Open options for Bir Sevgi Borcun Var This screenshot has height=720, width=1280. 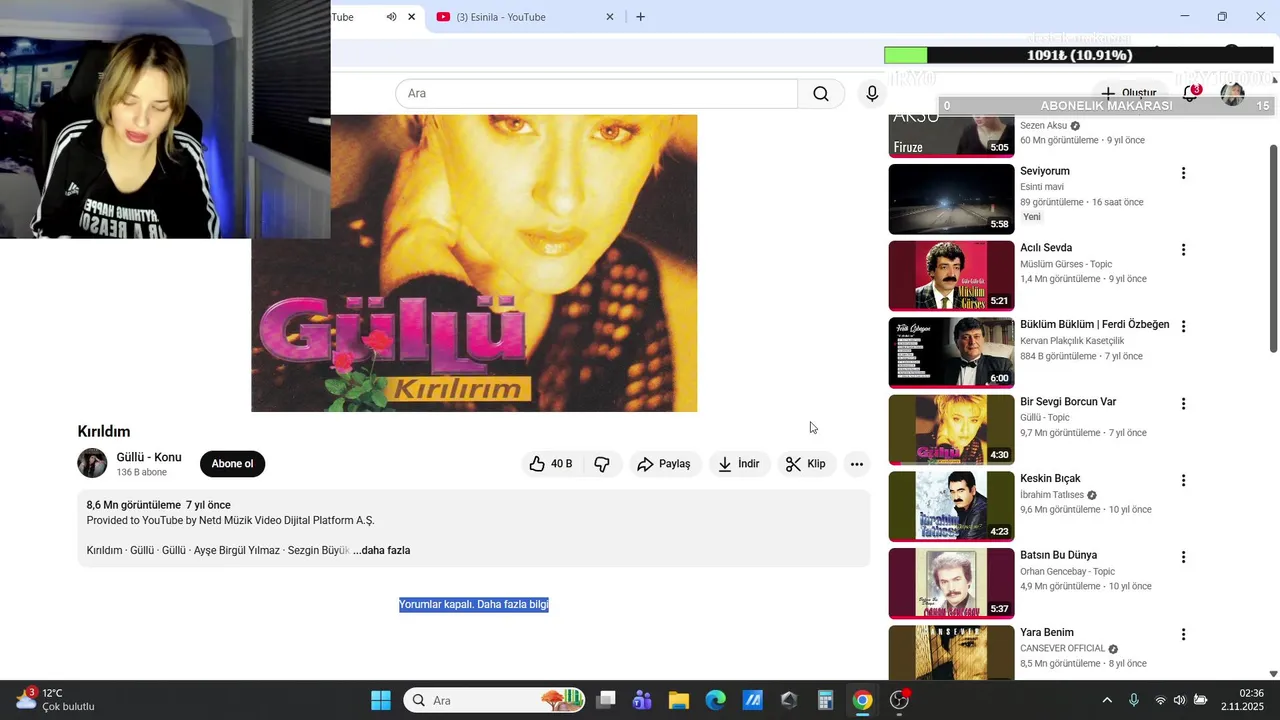1183,403
